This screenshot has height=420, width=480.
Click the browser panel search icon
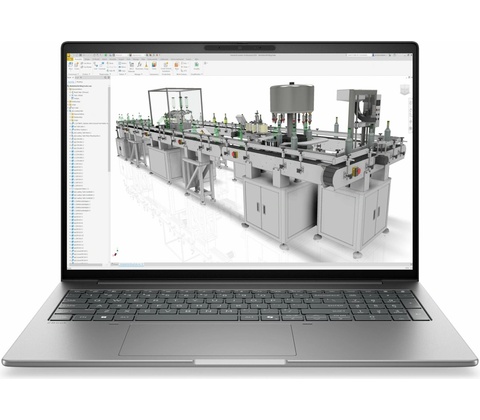pyautogui.click(x=105, y=77)
